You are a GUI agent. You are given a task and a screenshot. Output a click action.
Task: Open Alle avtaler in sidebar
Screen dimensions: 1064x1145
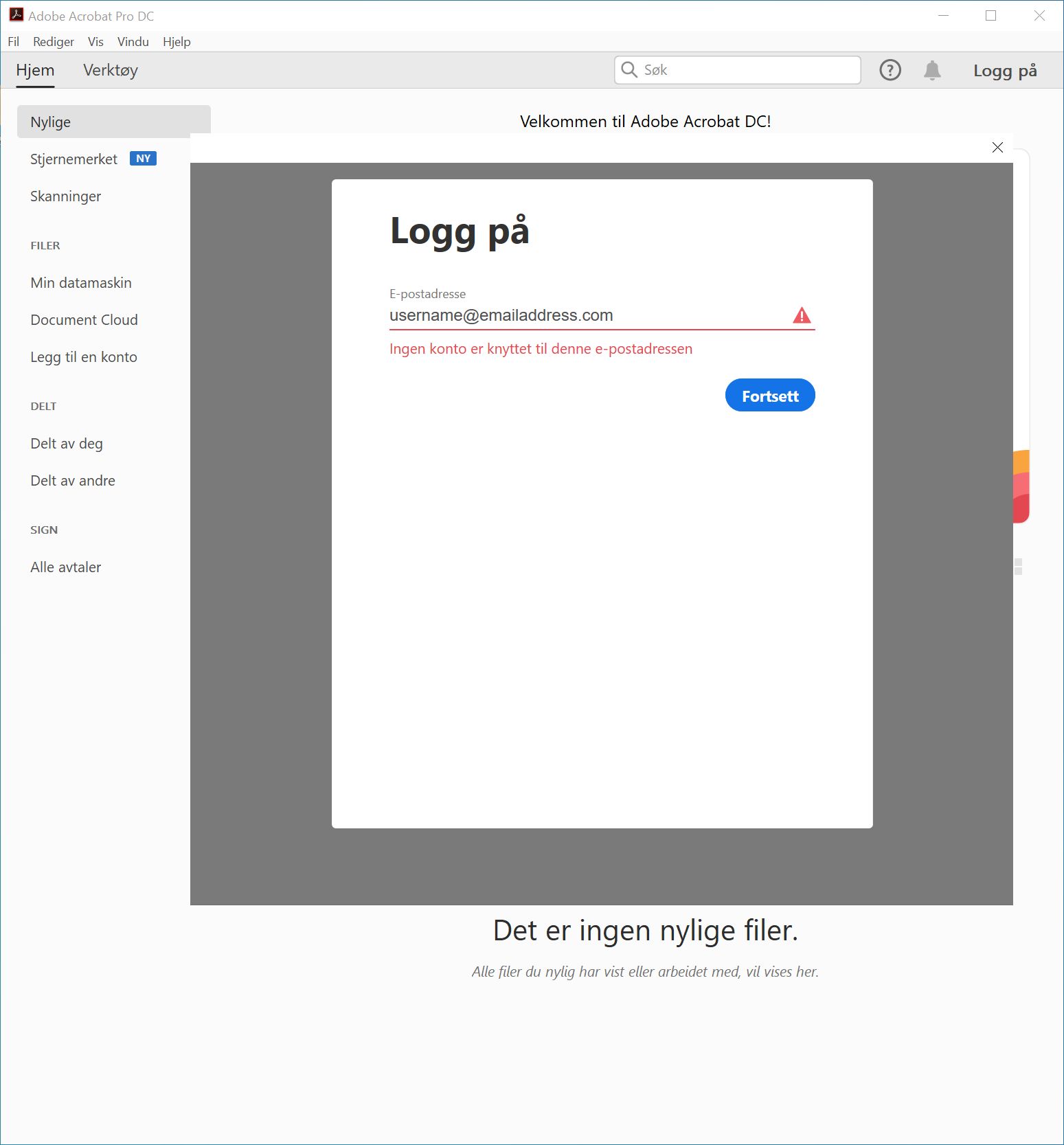pos(65,567)
